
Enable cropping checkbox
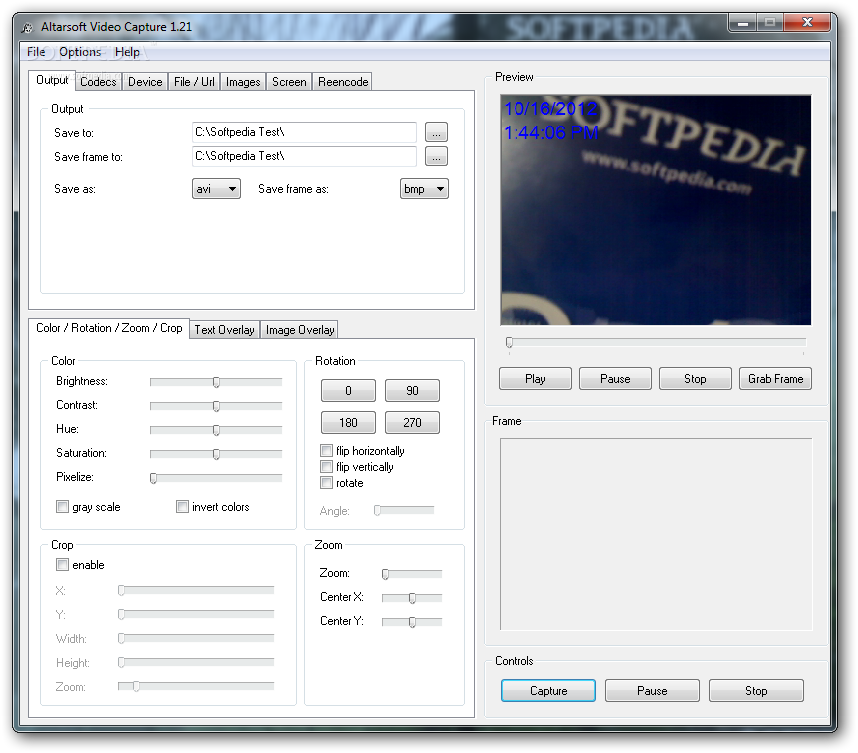[x=62, y=565]
